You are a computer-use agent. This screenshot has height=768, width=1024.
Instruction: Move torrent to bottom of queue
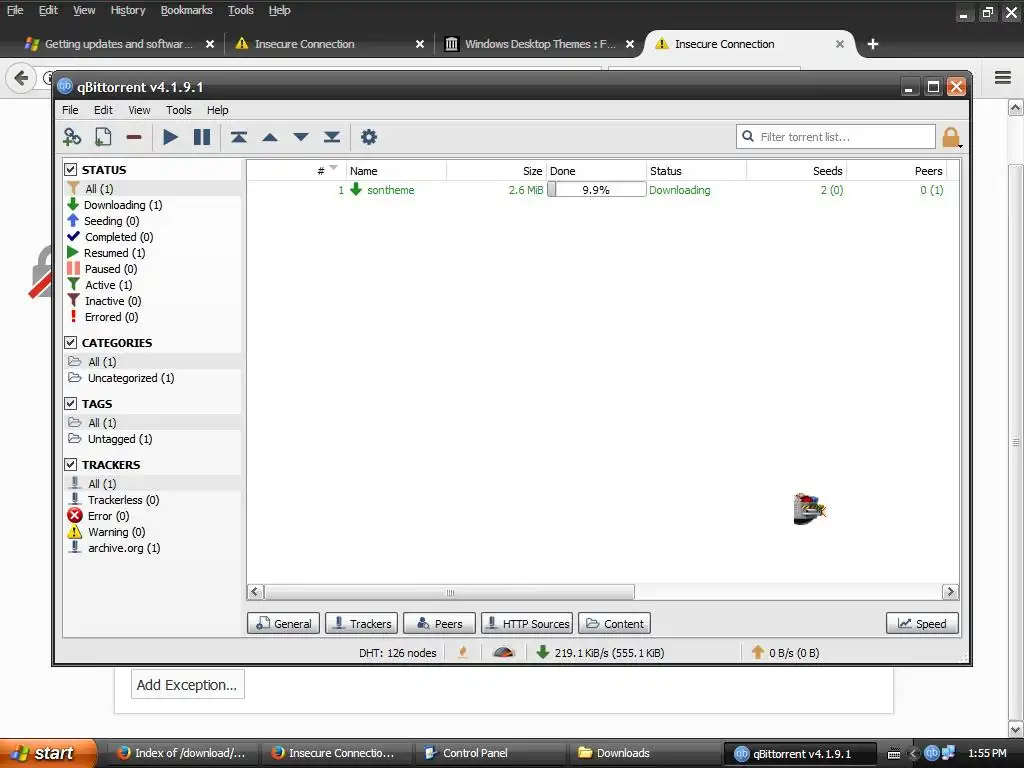click(x=332, y=137)
